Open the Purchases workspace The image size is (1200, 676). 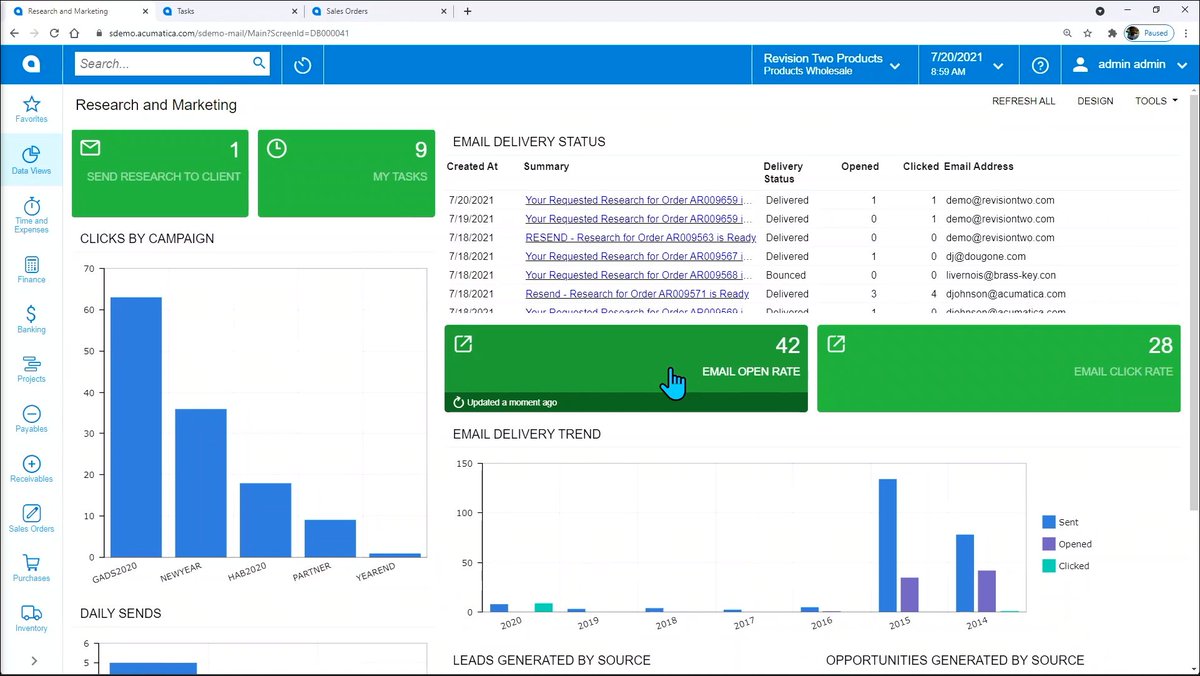pyautogui.click(x=31, y=568)
